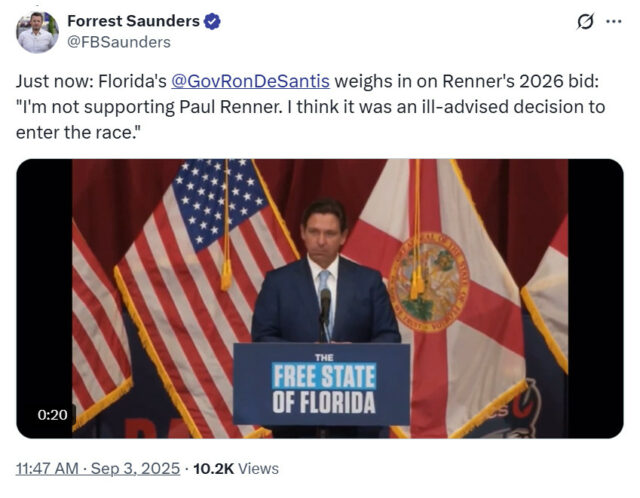The image size is (640, 498).
Task: Click the quoted text about Paul Renner
Action: pos(310,120)
